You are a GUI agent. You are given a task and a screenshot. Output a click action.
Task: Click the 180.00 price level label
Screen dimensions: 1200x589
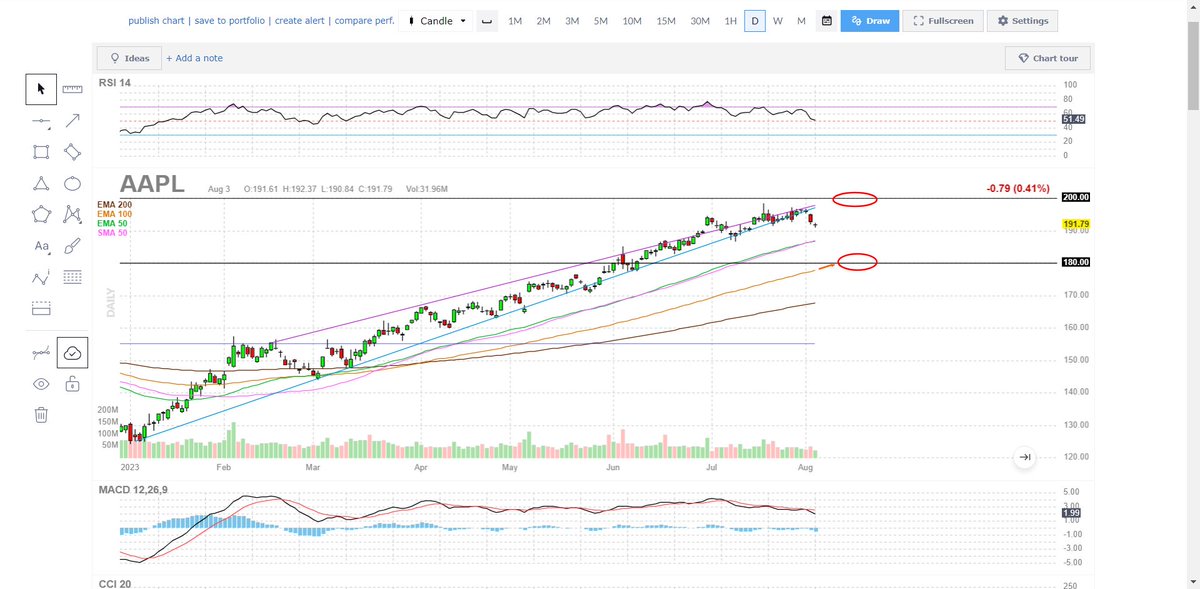click(x=1076, y=263)
